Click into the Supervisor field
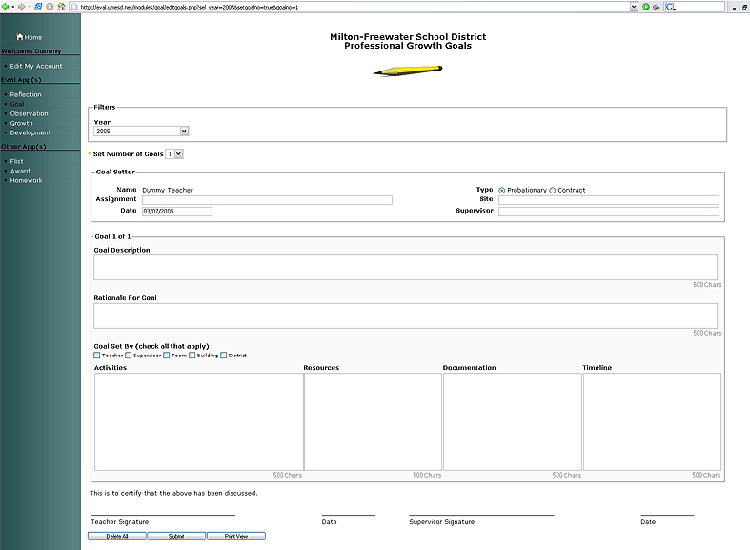 (x=608, y=211)
